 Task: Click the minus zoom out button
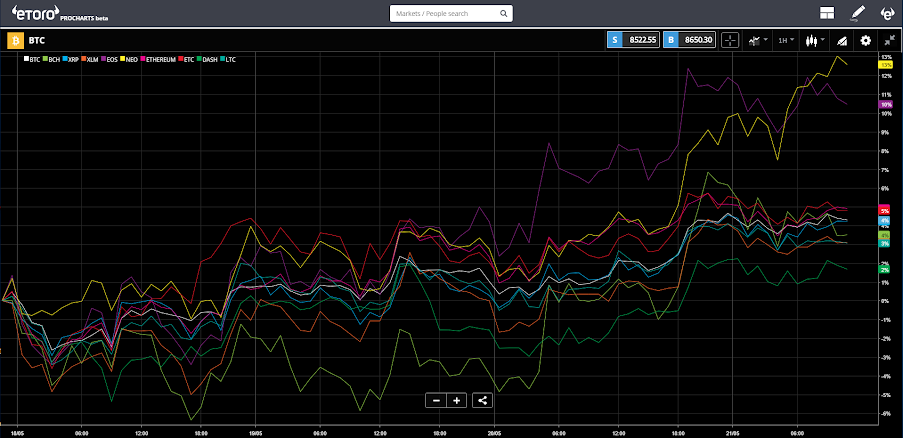(x=436, y=400)
